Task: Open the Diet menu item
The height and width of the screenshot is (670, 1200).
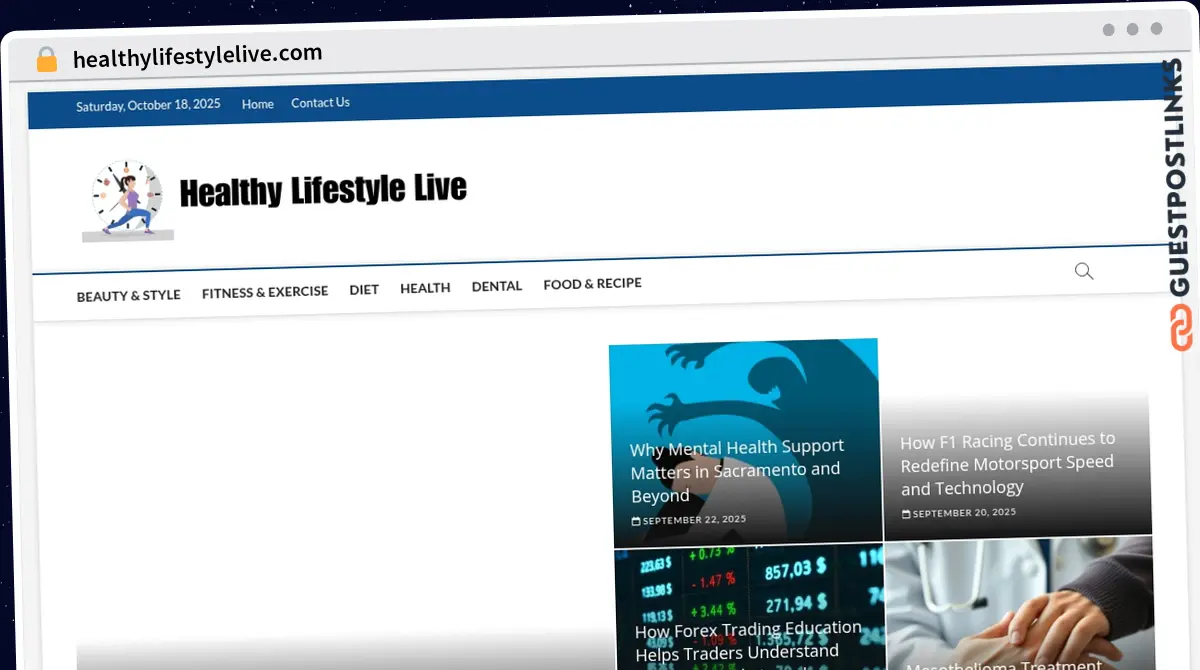Action: pyautogui.click(x=364, y=290)
